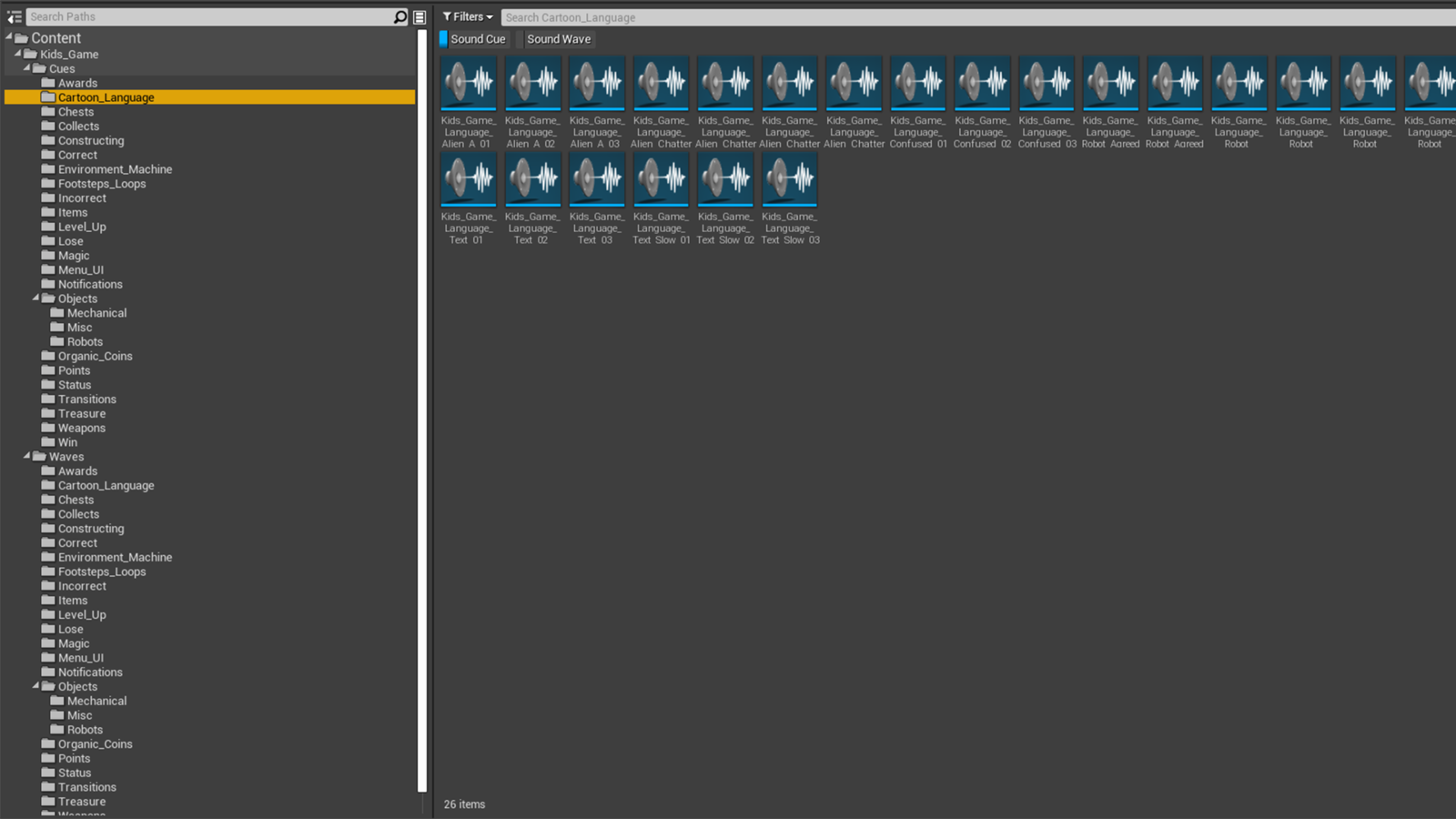The image size is (1456, 819).
Task: Click the folder tree vertical scrollbar
Action: point(422,409)
